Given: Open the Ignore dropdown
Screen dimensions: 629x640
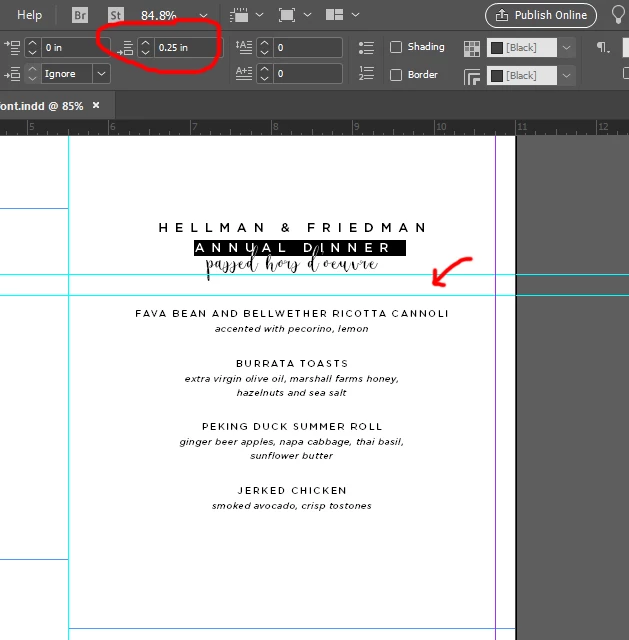Looking at the screenshot, I should tap(101, 74).
